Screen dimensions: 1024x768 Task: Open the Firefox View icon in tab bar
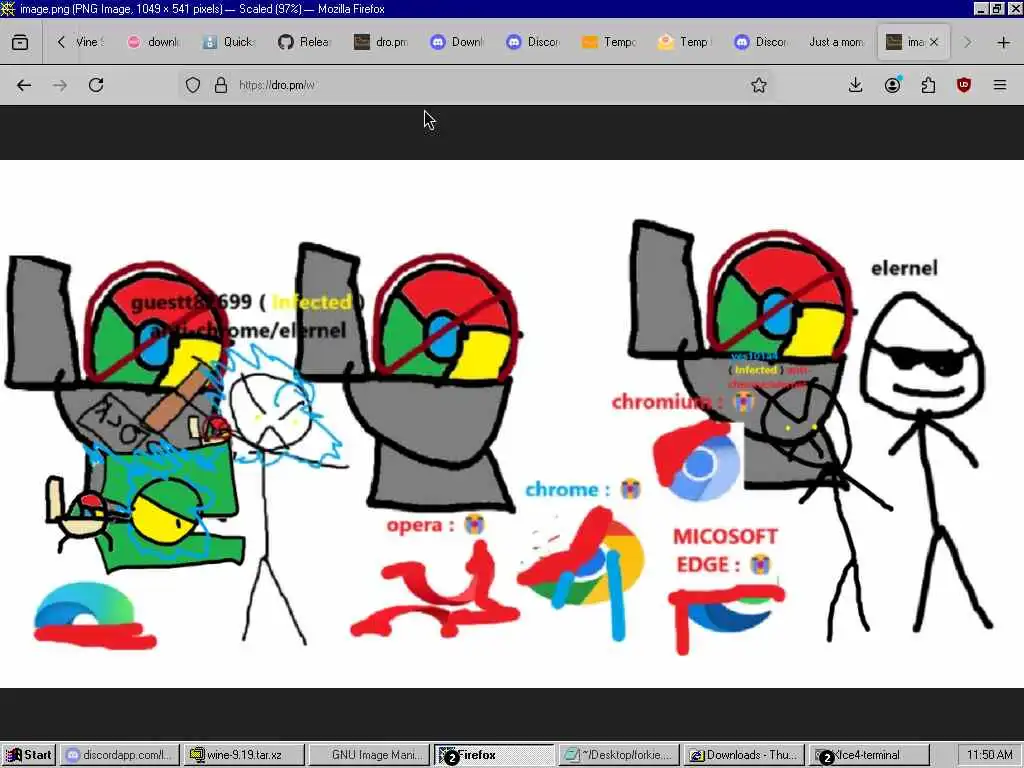(x=20, y=42)
